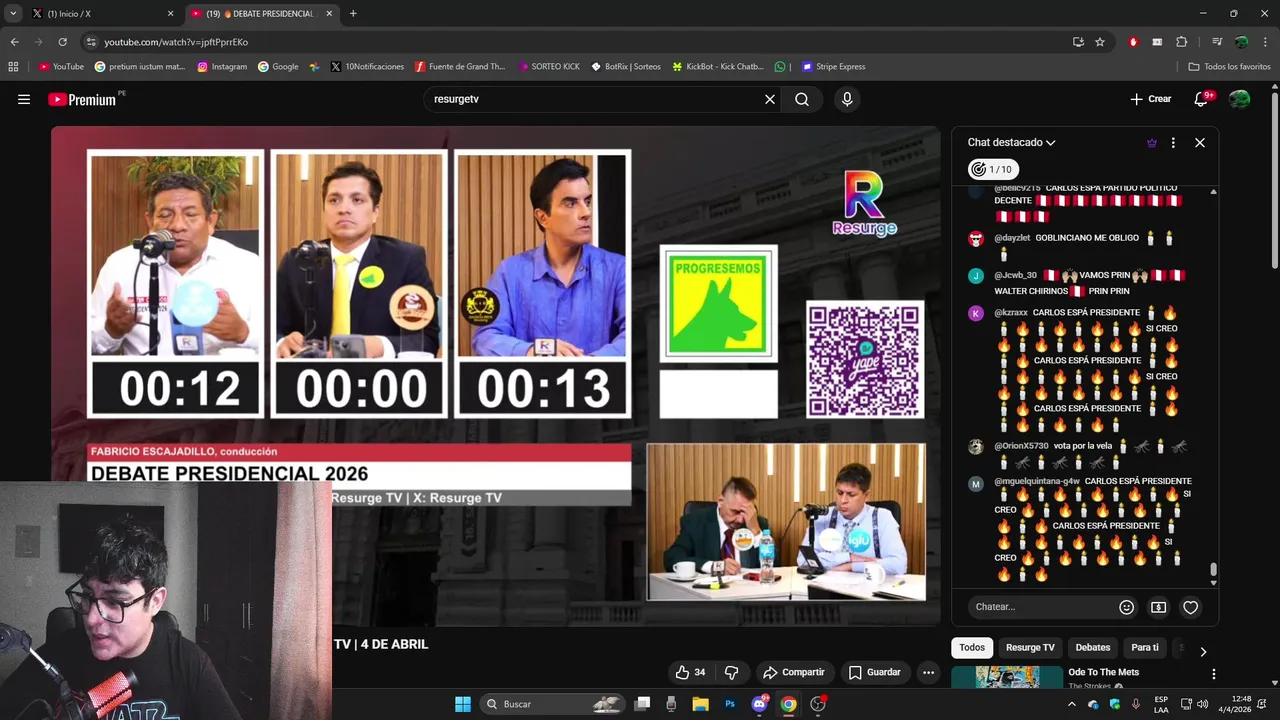Filter by Resurge TV chip
This screenshot has width=1280, height=720.
click(x=1030, y=648)
